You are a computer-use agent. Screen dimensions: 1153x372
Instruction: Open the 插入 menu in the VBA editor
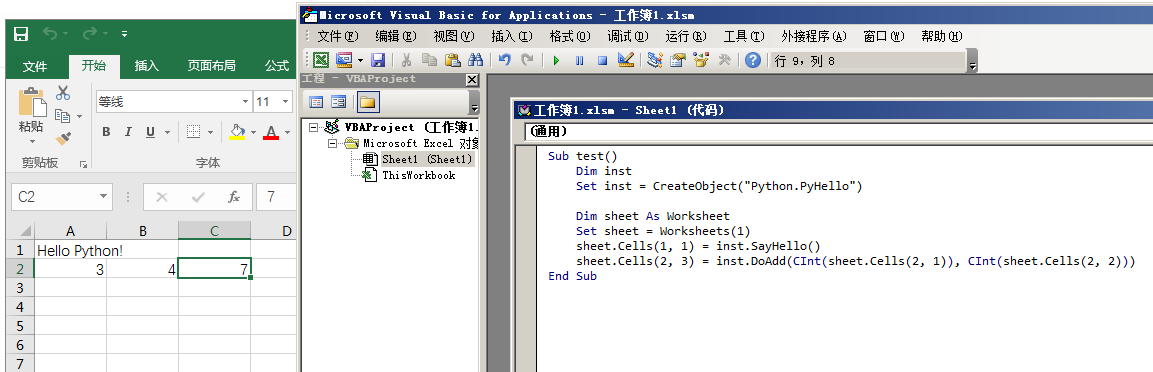tap(512, 36)
